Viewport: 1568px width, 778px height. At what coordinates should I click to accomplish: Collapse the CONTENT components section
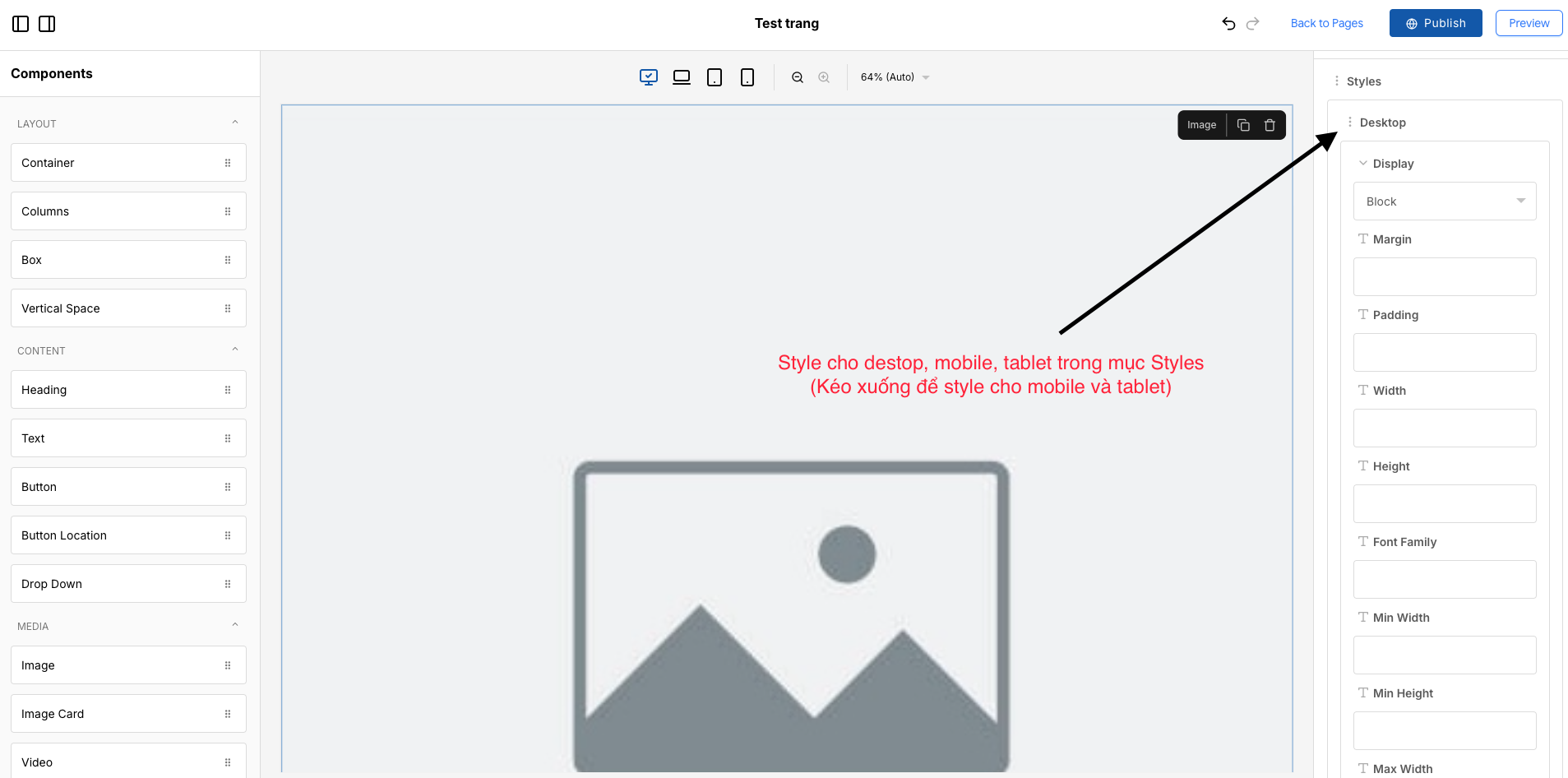pyautogui.click(x=235, y=350)
